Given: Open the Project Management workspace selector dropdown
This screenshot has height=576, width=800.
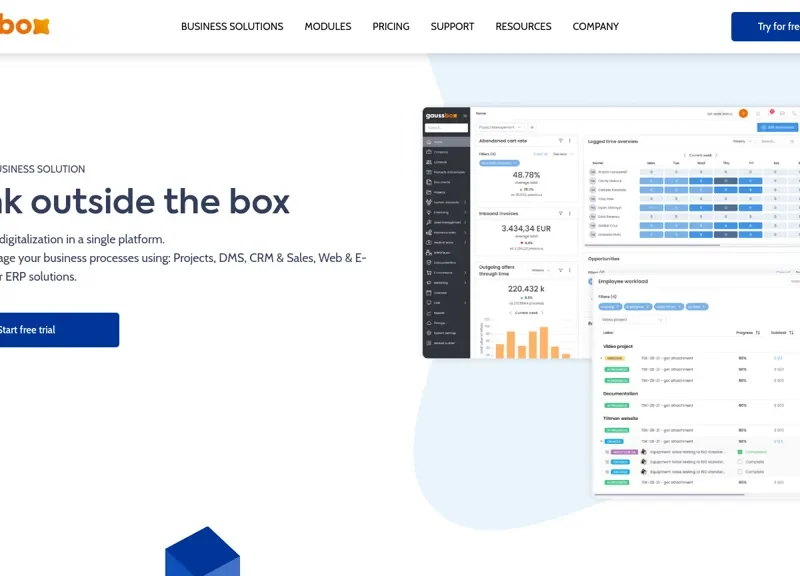Looking at the screenshot, I should 496,128.
